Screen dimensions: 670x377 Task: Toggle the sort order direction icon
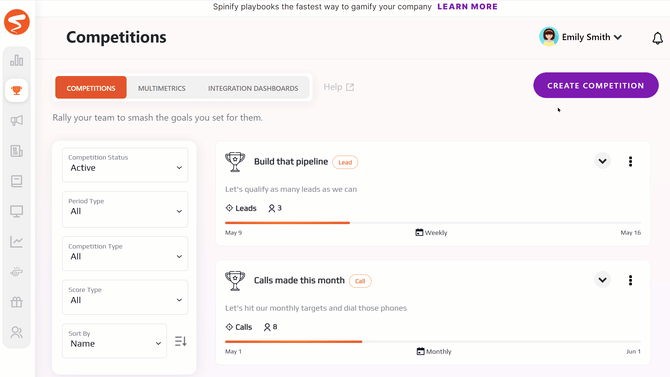click(181, 341)
